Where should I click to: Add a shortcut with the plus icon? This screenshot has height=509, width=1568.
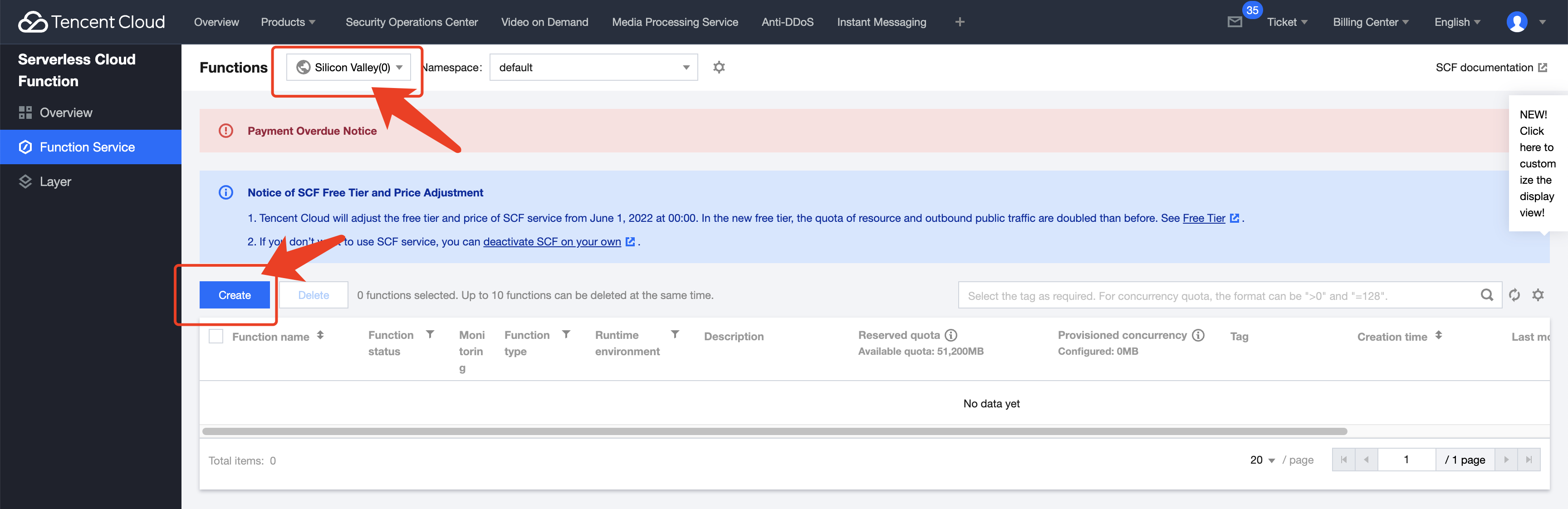(959, 22)
